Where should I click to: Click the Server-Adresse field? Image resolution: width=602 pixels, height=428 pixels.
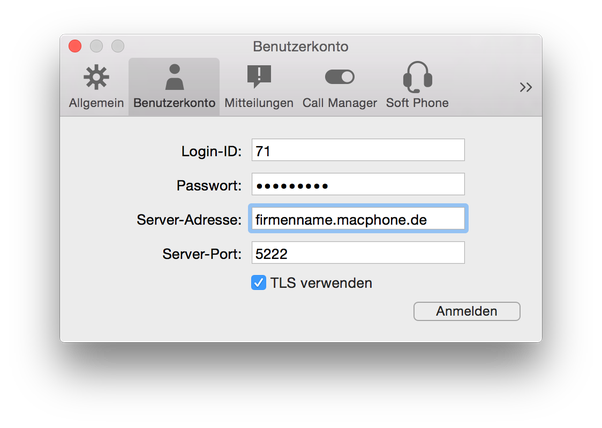(358, 219)
